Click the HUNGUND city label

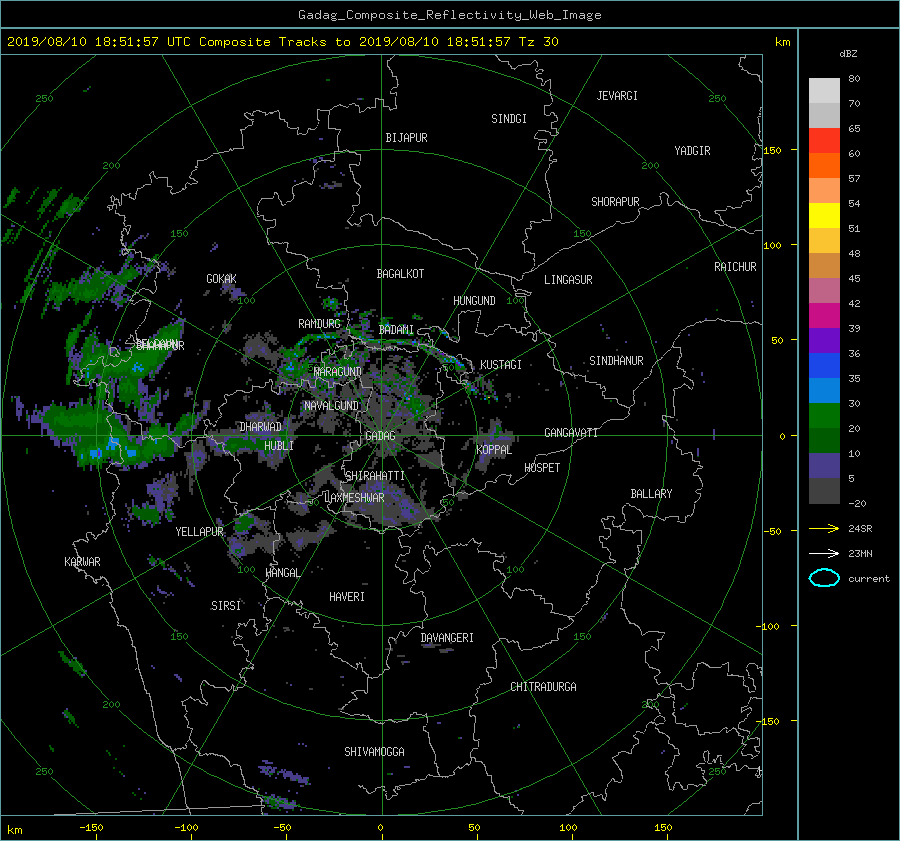(x=474, y=301)
